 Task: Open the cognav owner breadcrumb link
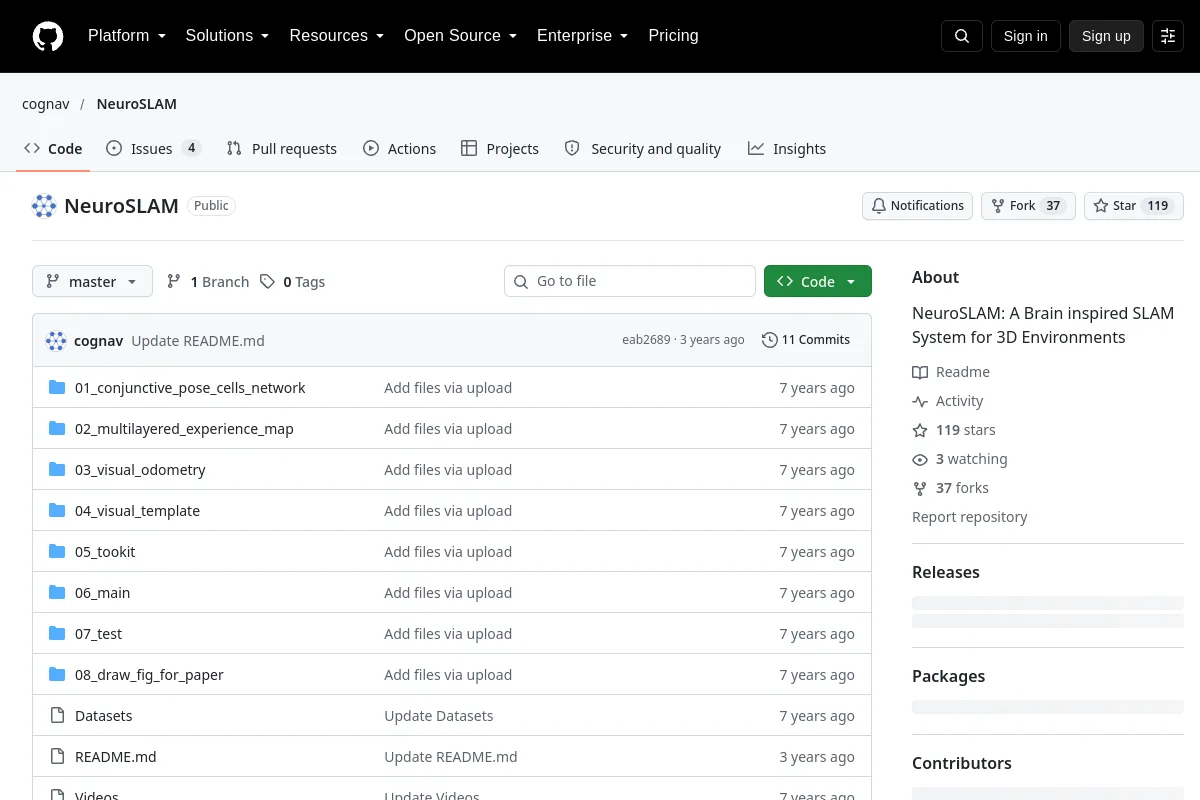click(45, 104)
